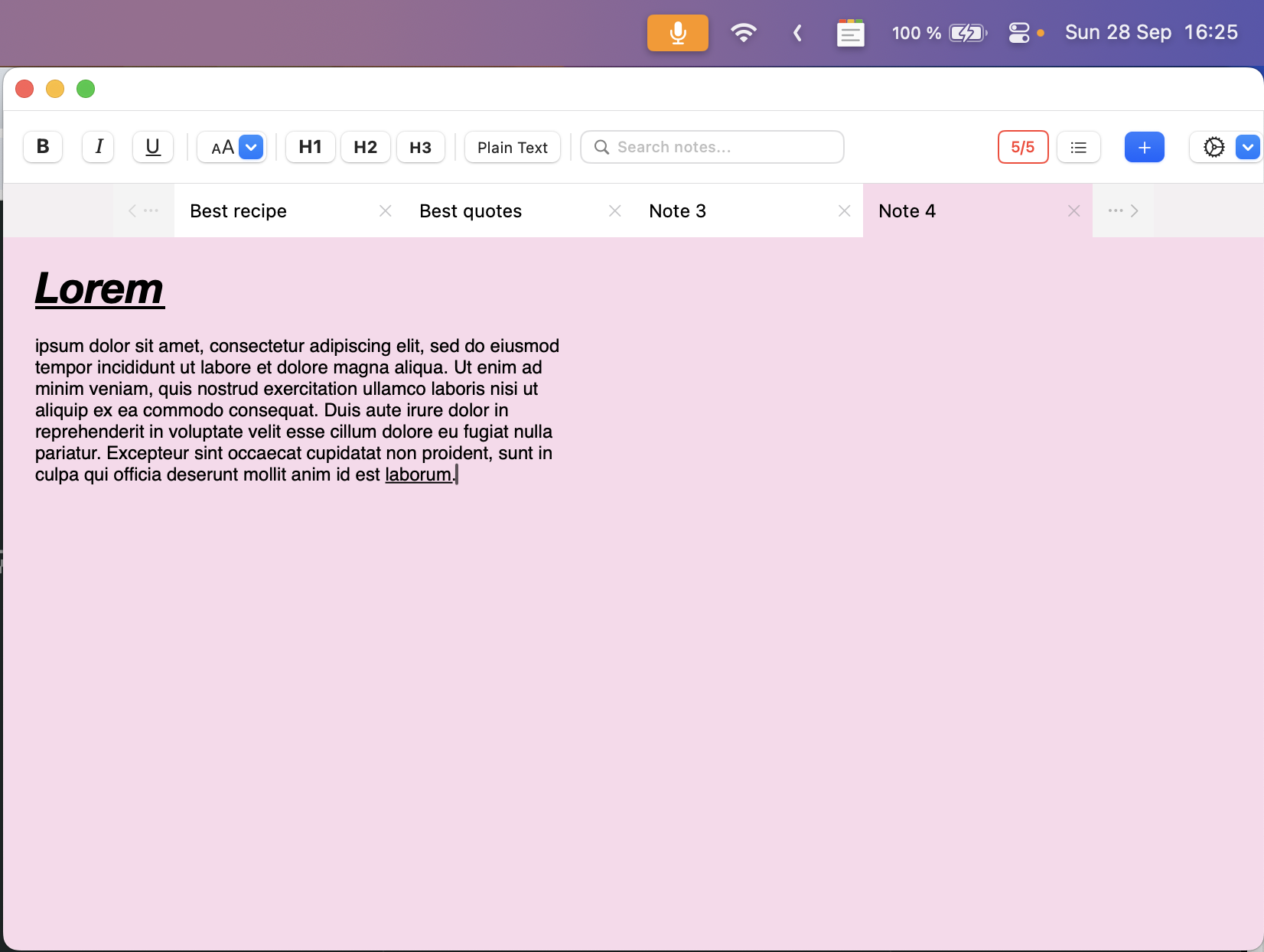Open the settings gear
The width and height of the screenshot is (1264, 952).
point(1215,147)
